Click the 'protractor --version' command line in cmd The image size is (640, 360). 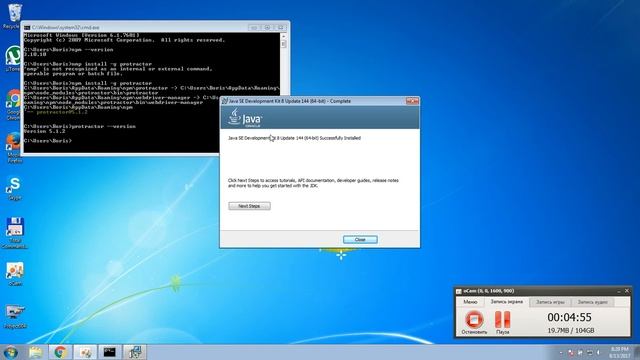[80, 126]
